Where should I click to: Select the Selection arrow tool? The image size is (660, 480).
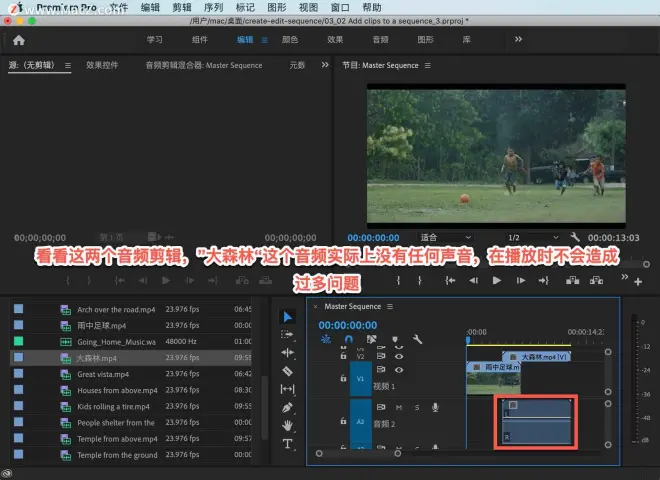[287, 317]
